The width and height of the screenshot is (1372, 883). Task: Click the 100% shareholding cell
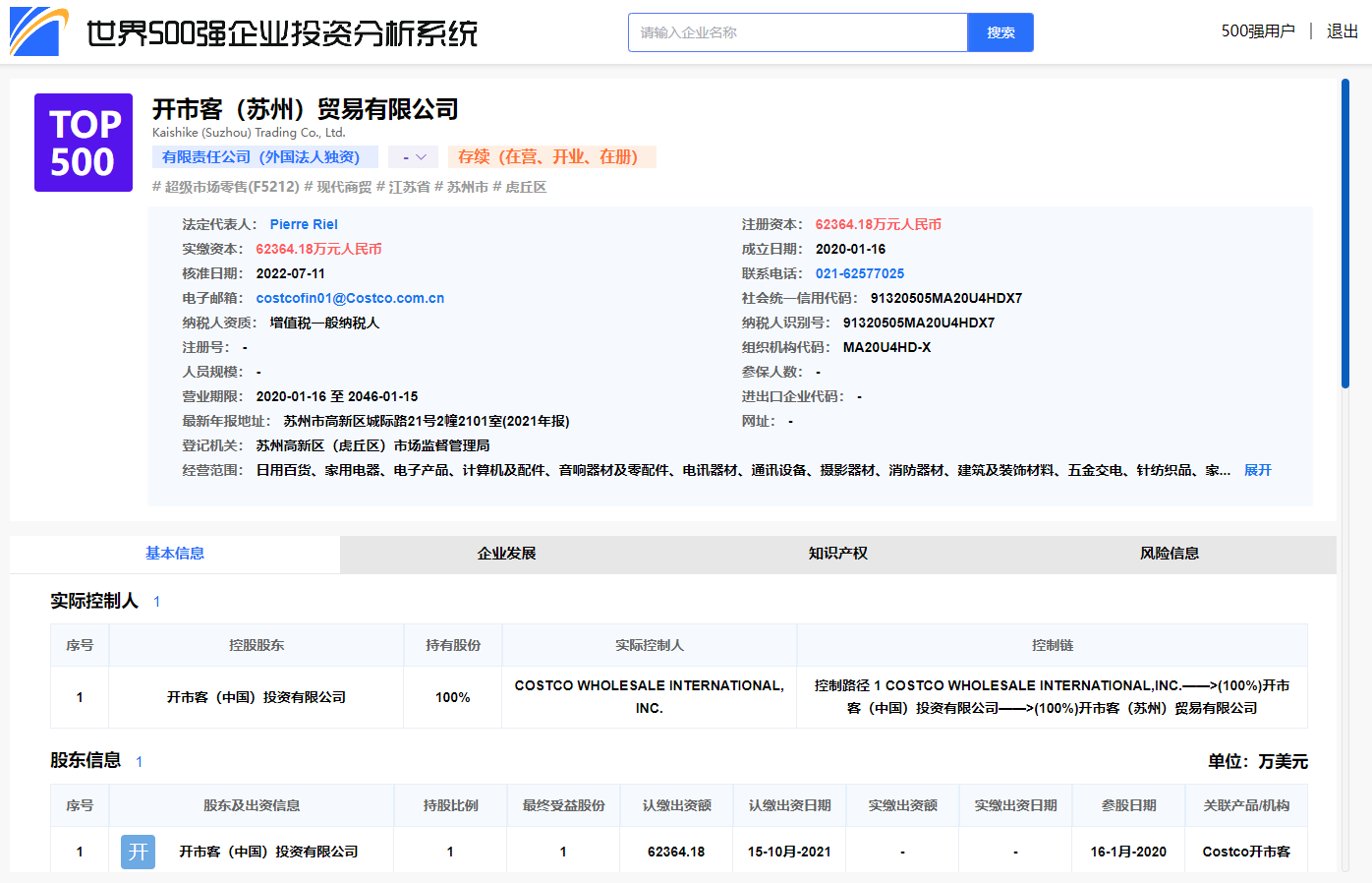[453, 697]
